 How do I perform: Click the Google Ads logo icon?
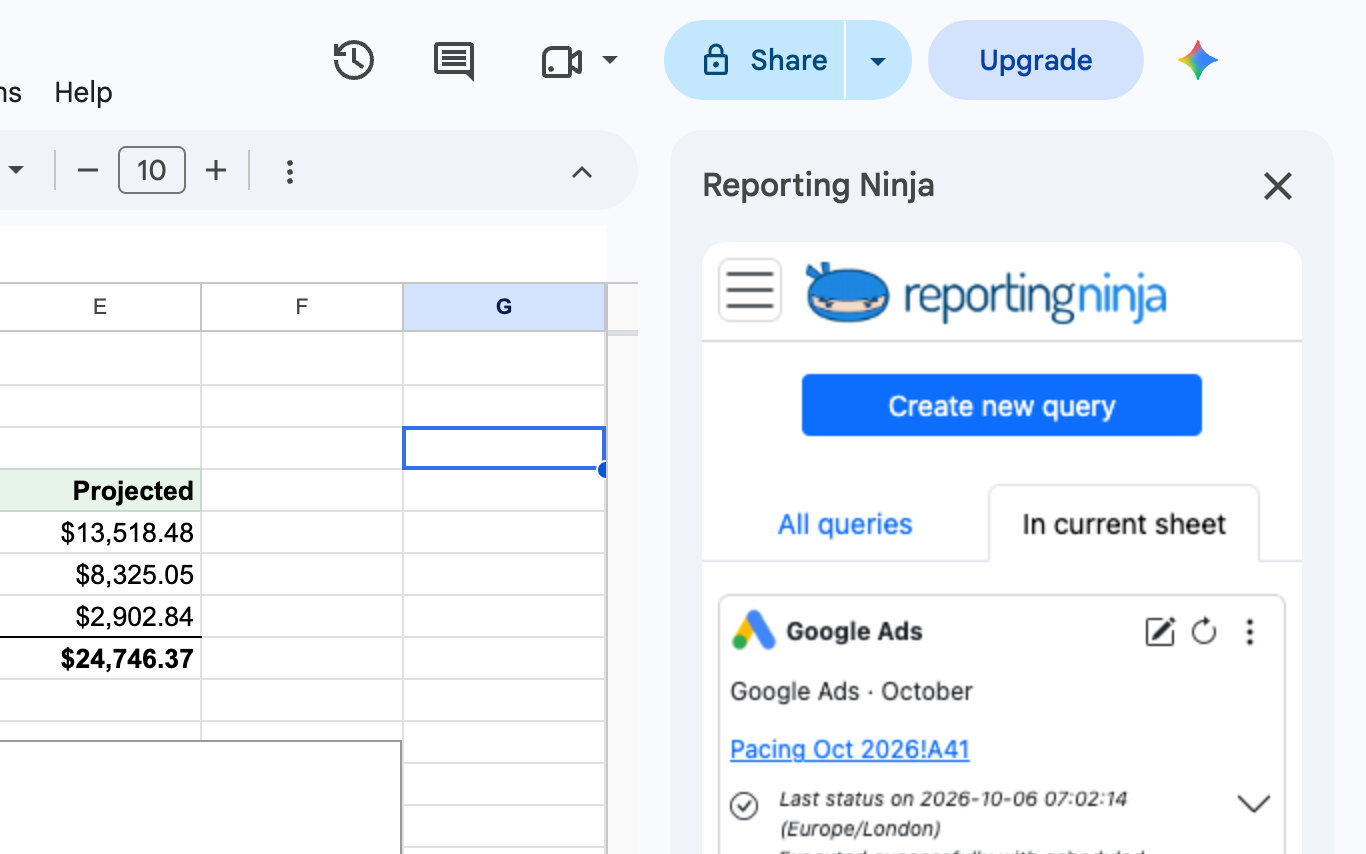point(754,631)
